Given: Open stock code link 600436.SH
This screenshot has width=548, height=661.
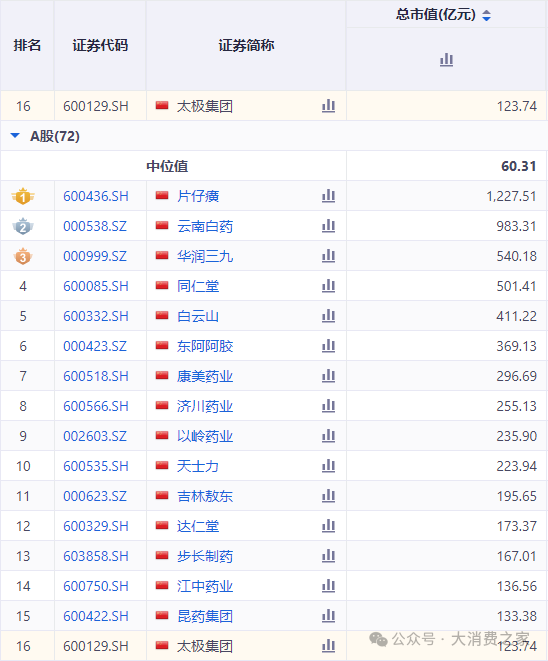Looking at the screenshot, I should point(96,196).
